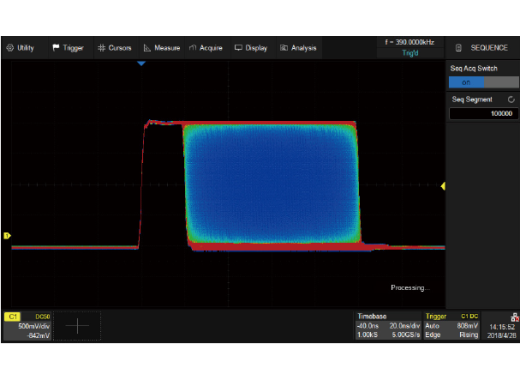Open the Trigger settings info box
520x380 pixels.
coord(452,326)
